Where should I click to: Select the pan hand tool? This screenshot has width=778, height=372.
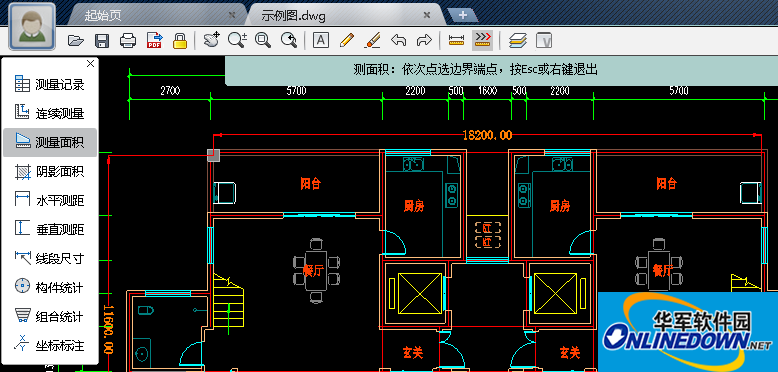click(x=212, y=40)
